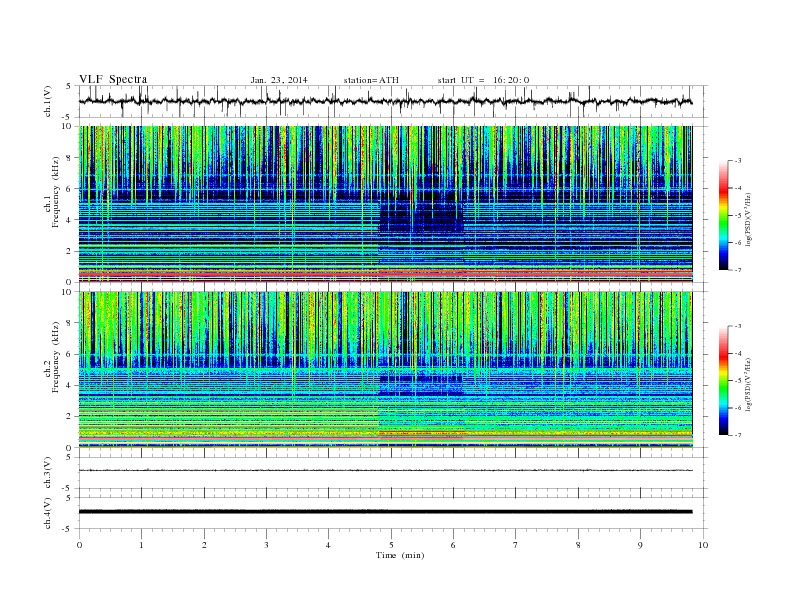Click time axis tick label "0"
The image size is (792, 612).
click(79, 545)
